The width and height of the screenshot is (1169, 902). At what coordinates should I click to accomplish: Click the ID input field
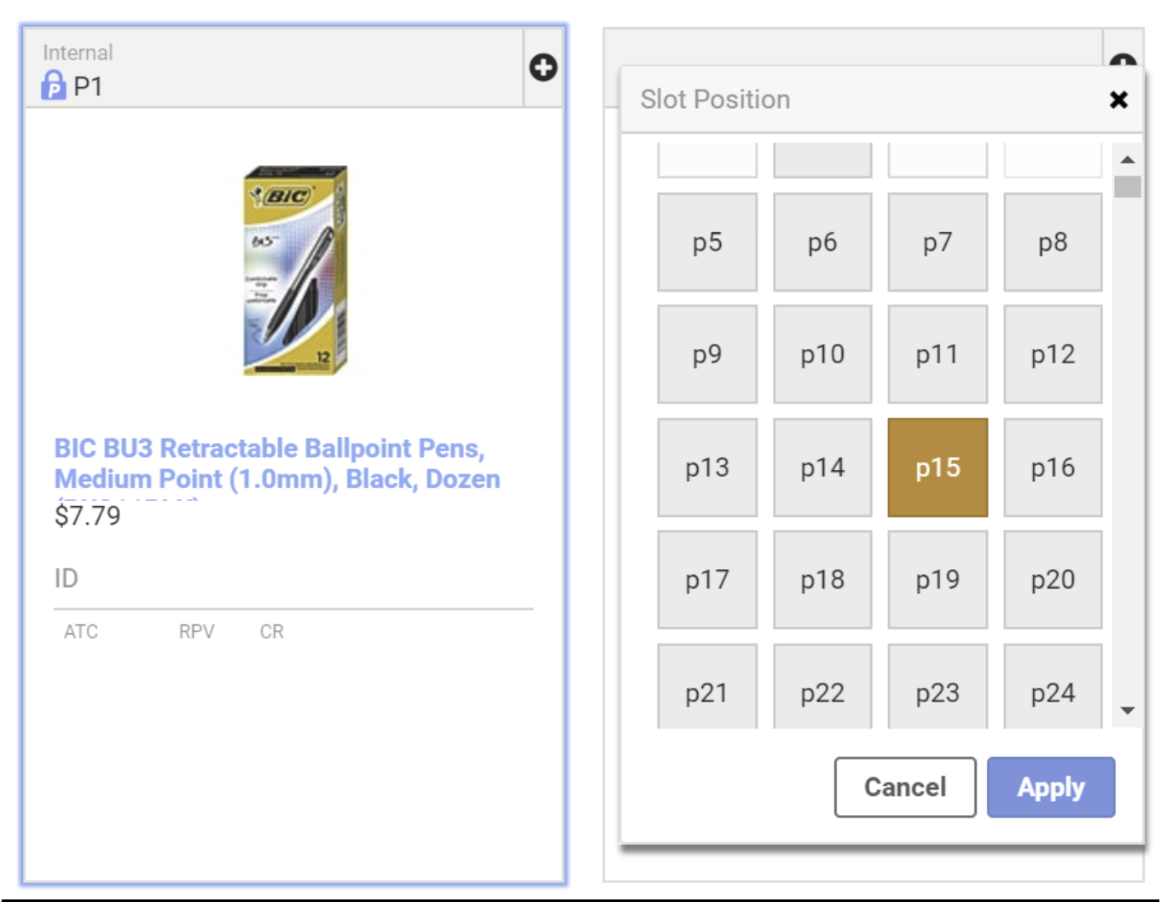[x=293, y=579]
